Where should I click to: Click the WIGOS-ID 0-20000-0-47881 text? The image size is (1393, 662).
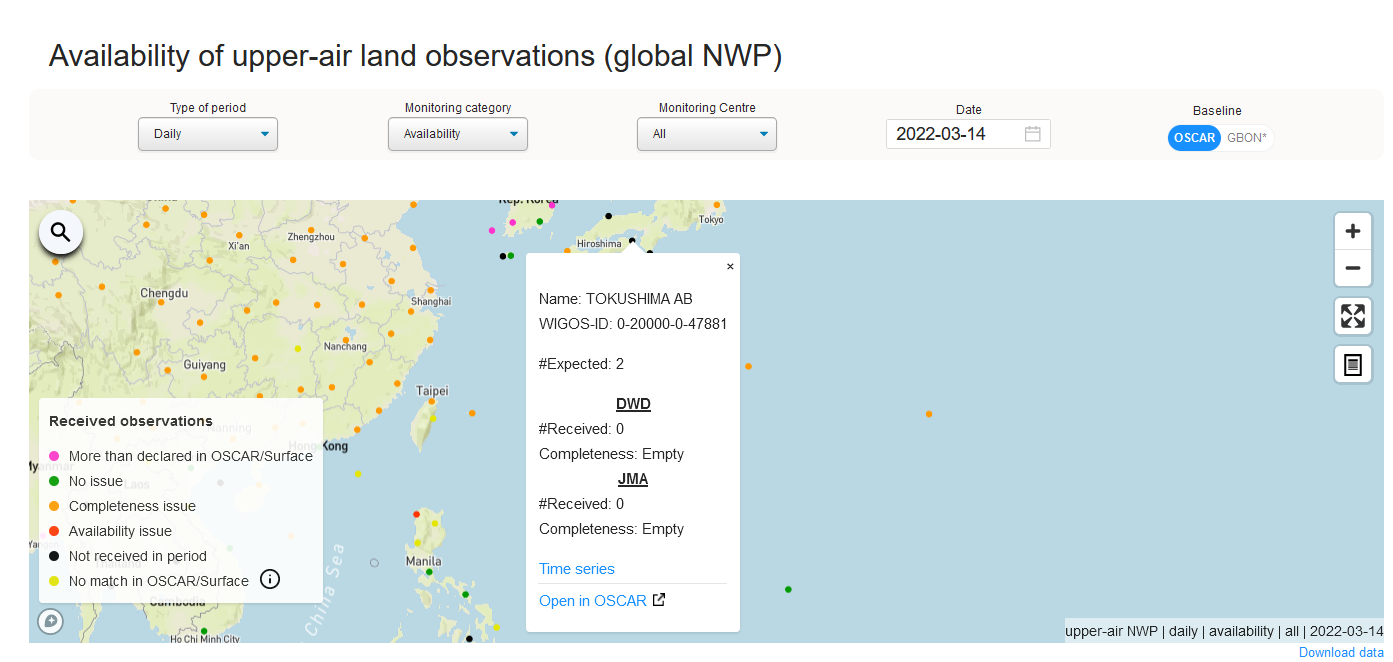tap(633, 324)
